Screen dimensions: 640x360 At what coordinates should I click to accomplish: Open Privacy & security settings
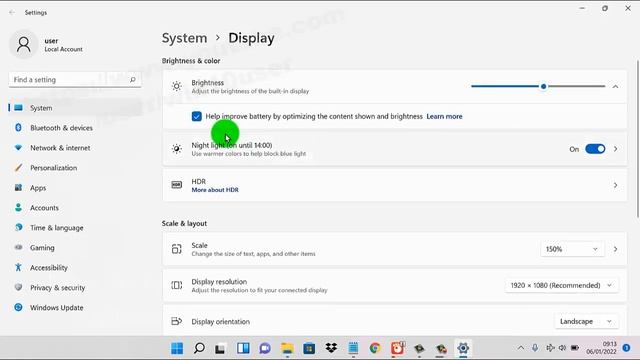76,288
